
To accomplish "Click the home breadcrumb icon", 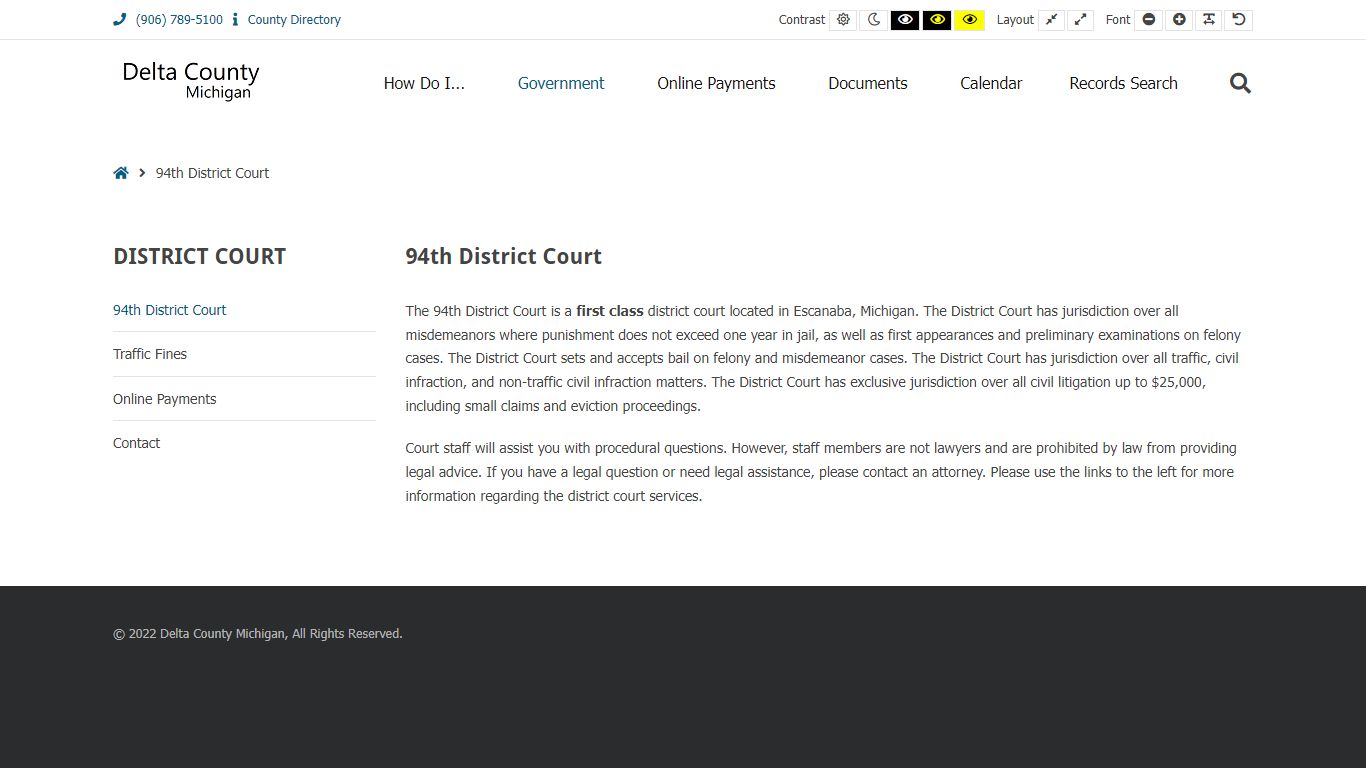I will coord(121,172).
